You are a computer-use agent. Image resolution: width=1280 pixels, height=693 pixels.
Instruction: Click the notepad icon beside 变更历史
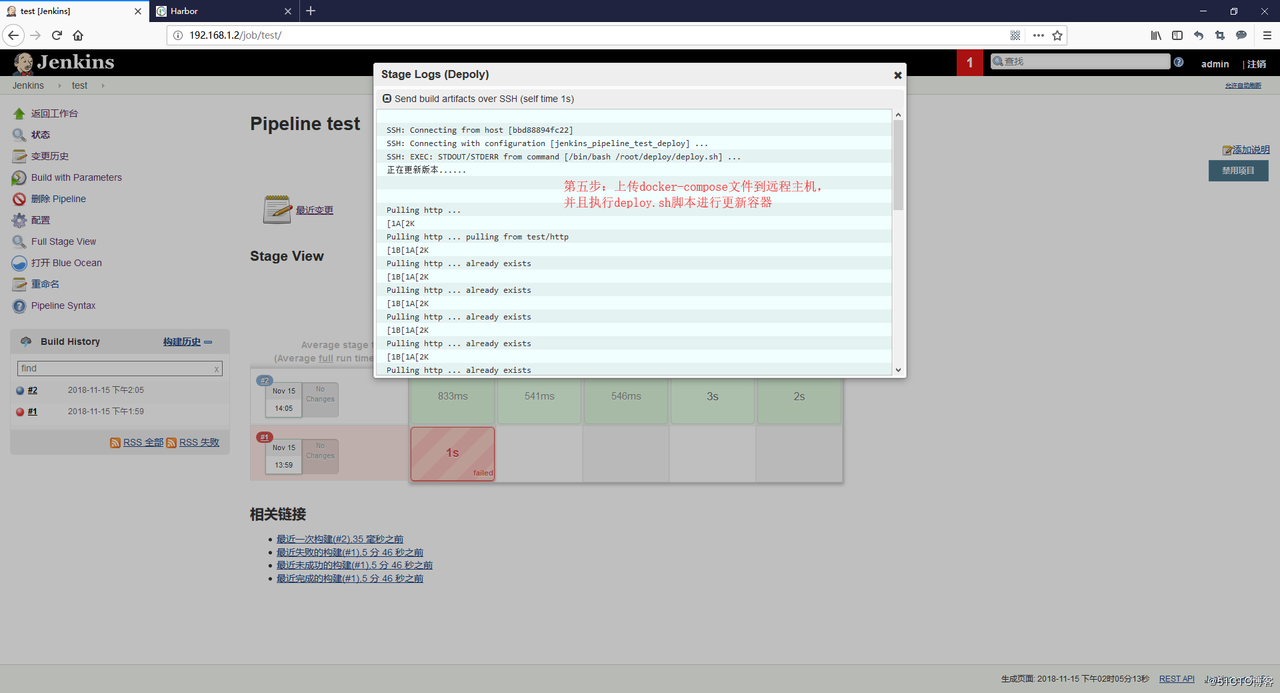[19, 156]
